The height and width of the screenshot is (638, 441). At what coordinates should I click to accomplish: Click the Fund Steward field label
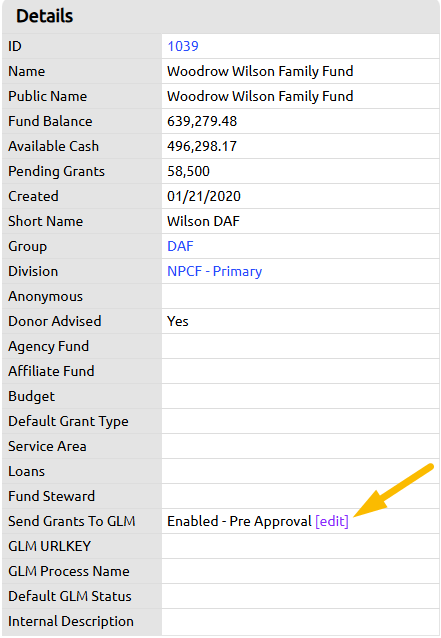point(51,496)
